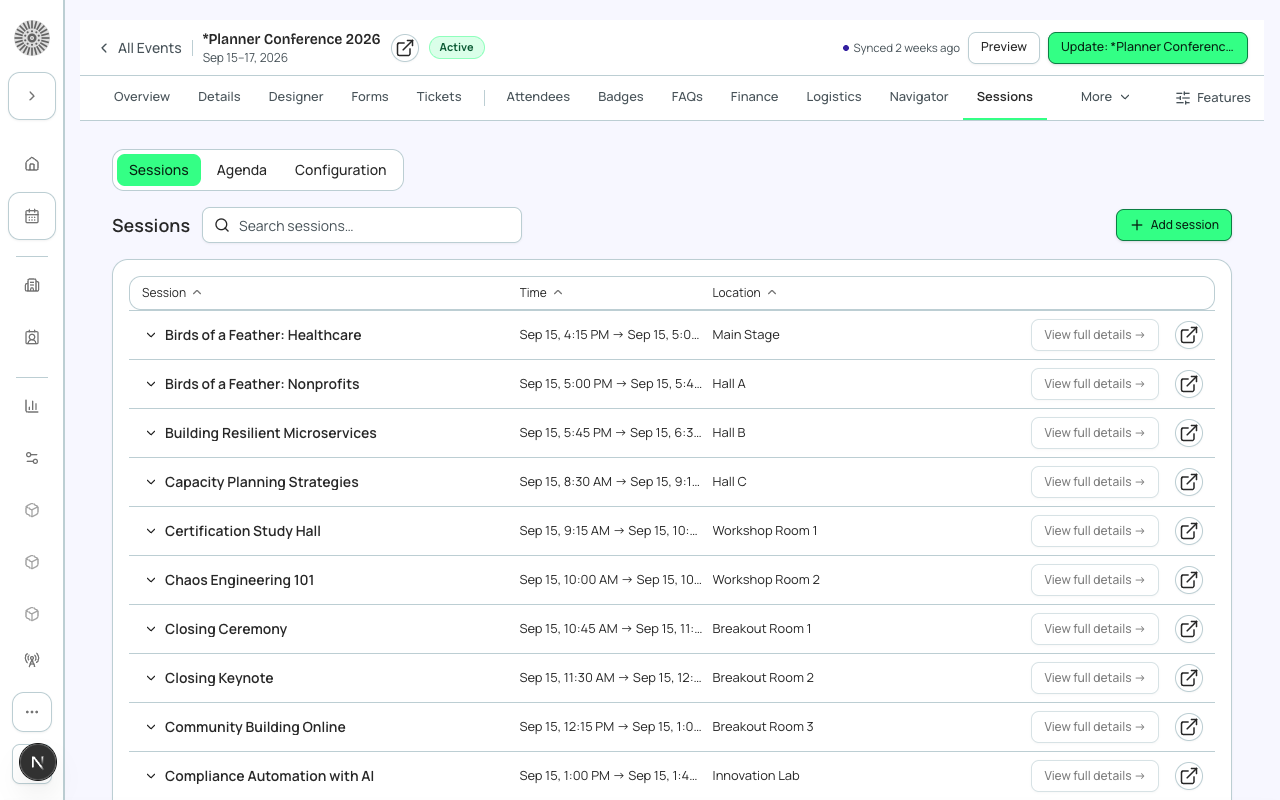Viewport: 1280px width, 800px height.
Task: Open Birds of a Feather: Nonprofits external link icon
Action: 1188,384
